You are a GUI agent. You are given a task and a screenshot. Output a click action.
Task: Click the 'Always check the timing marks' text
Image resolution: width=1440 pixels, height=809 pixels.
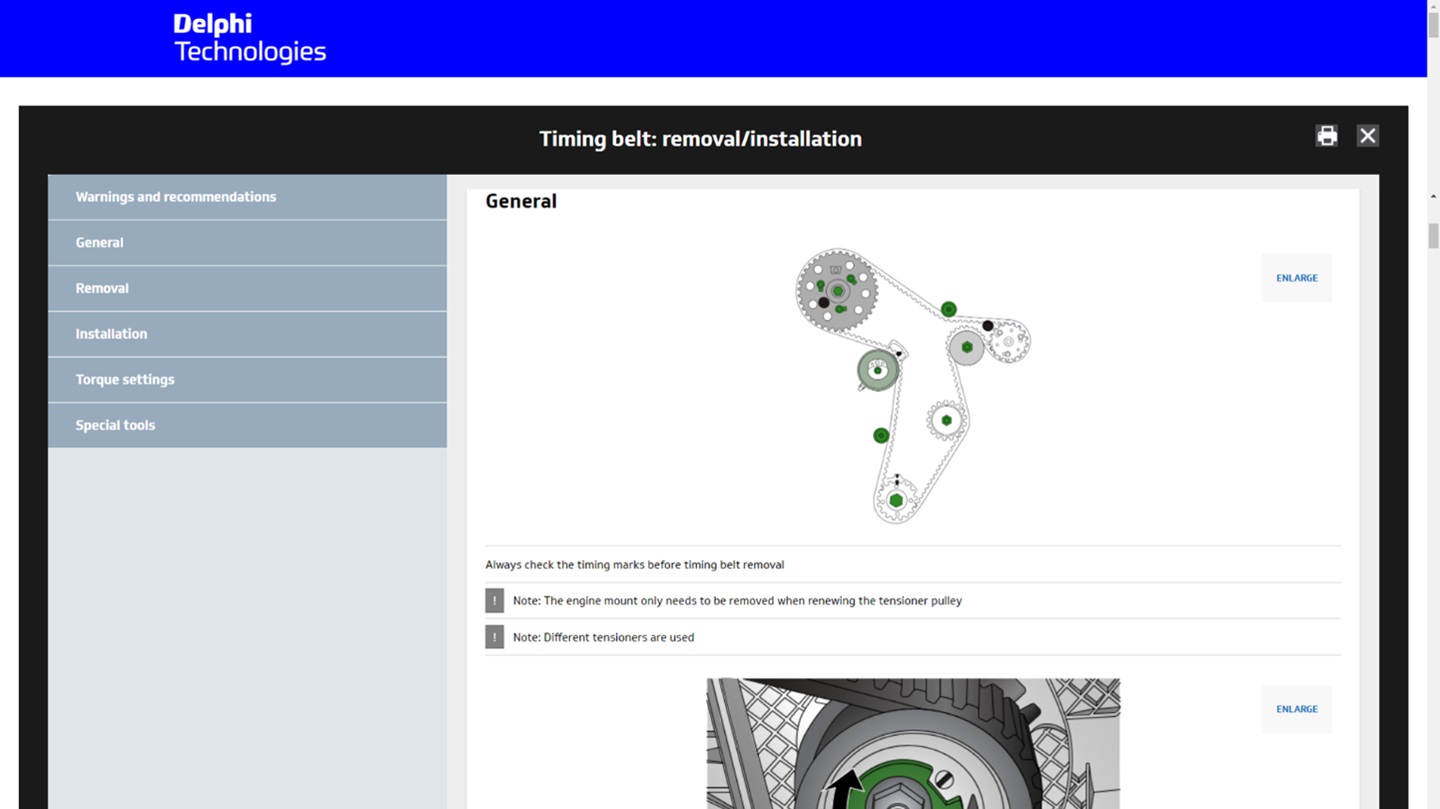click(634, 565)
